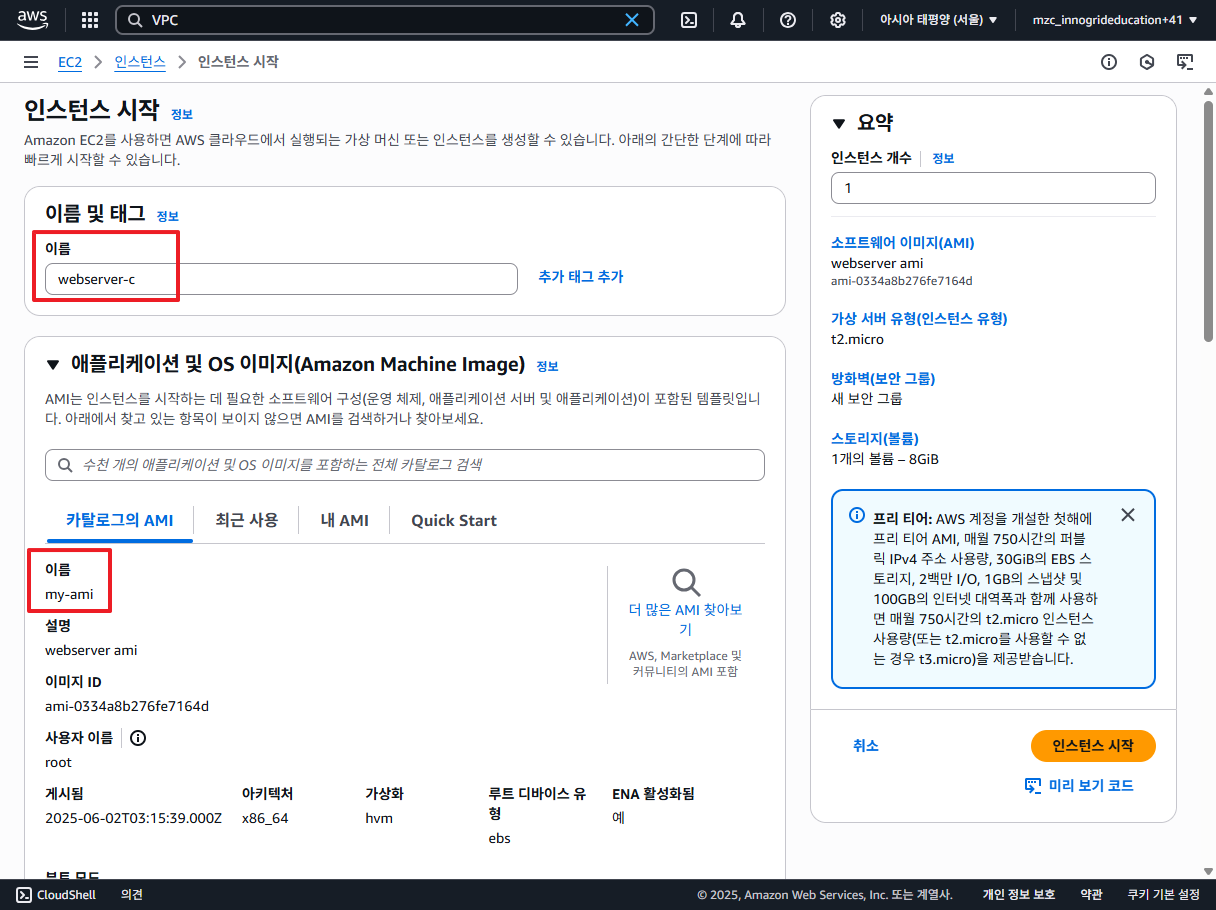Click the 더 많은 AMI 찾아보기 magnifier icon
The height and width of the screenshot is (910, 1216).
point(686,582)
